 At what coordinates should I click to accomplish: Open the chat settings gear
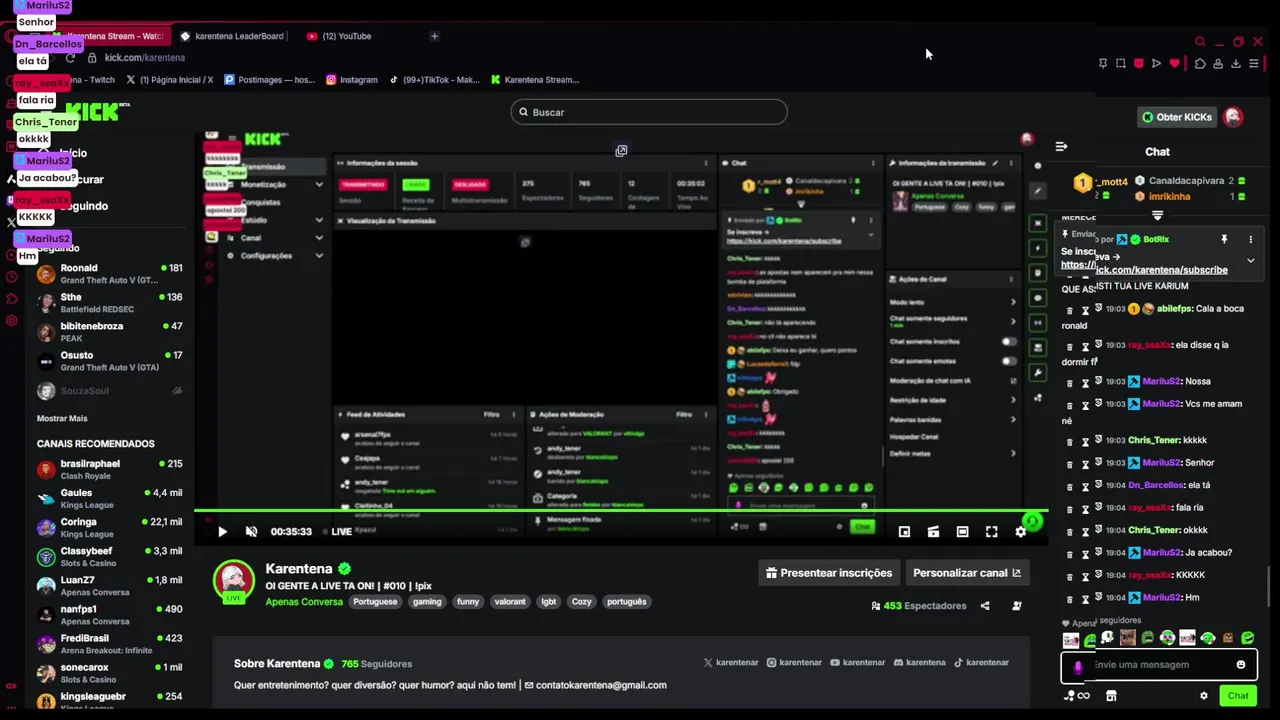tap(1204, 696)
